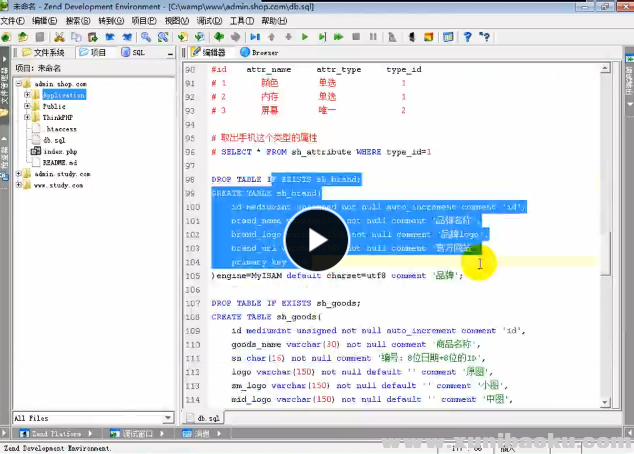
Task: Expand the ThinkPHP folder node
Action: [27, 117]
